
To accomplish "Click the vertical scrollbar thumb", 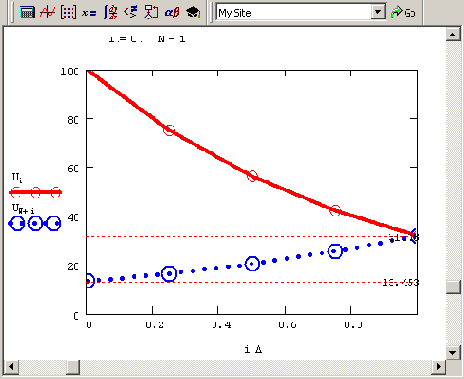I will pyautogui.click(x=453, y=287).
